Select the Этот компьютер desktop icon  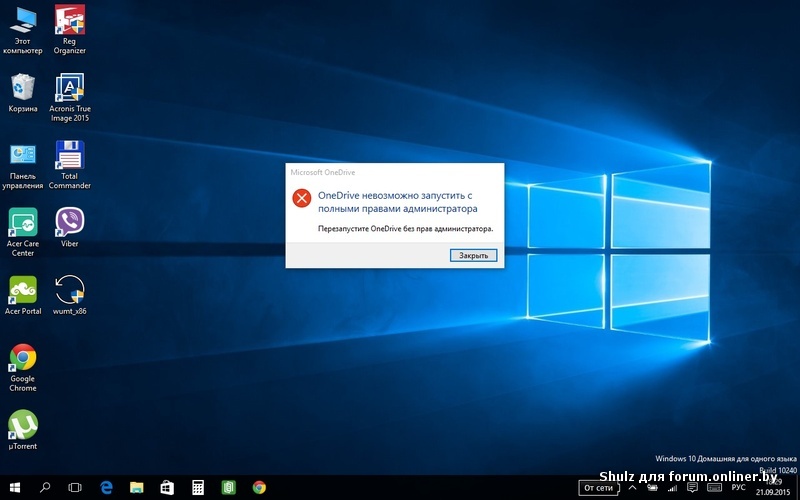point(22,22)
